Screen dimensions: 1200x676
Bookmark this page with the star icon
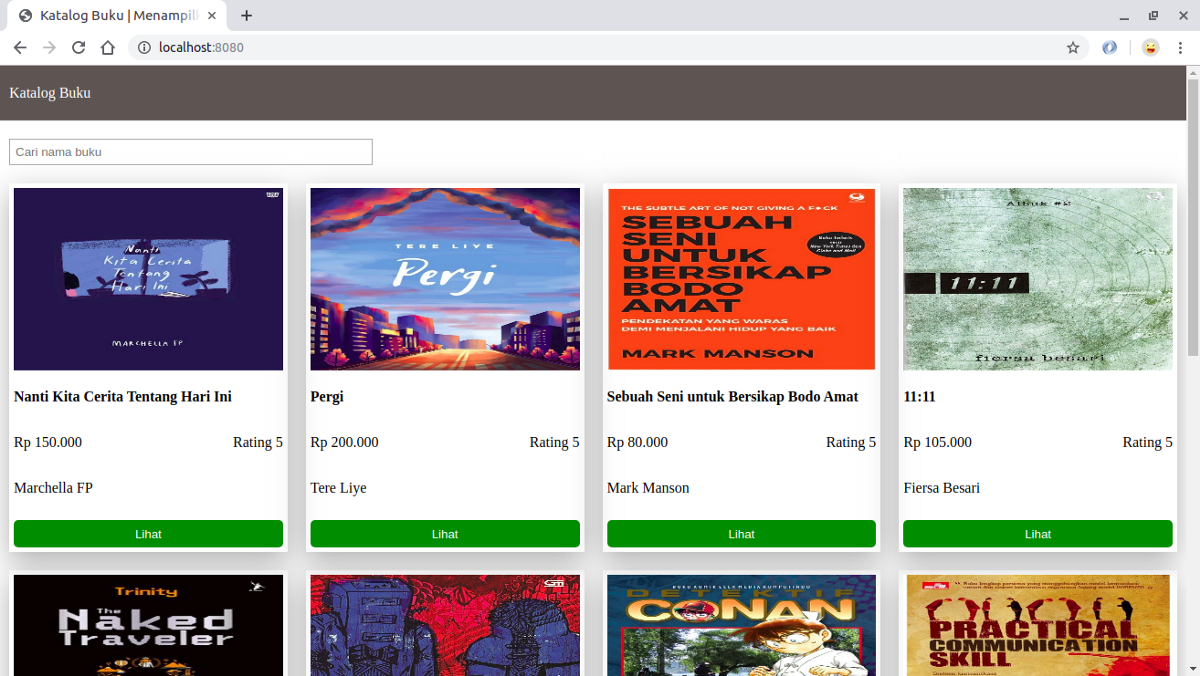click(x=1073, y=47)
